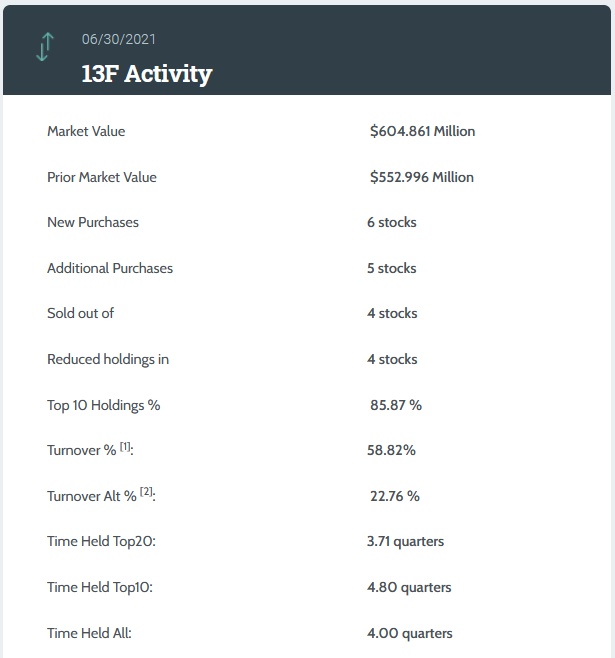The width and height of the screenshot is (615, 658).
Task: Click the 5 stocks additional purchases value
Action: [x=392, y=268]
